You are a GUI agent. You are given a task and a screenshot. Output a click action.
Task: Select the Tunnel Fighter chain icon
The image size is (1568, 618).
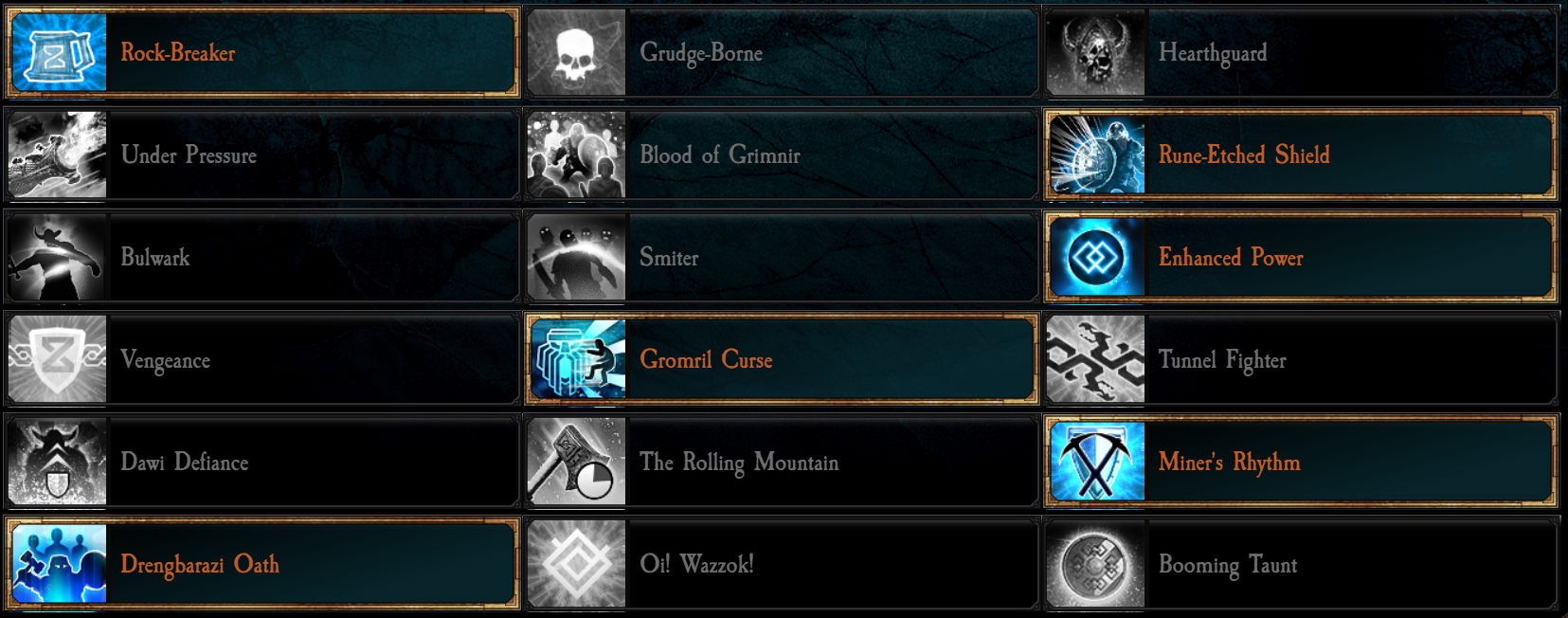coord(1096,359)
